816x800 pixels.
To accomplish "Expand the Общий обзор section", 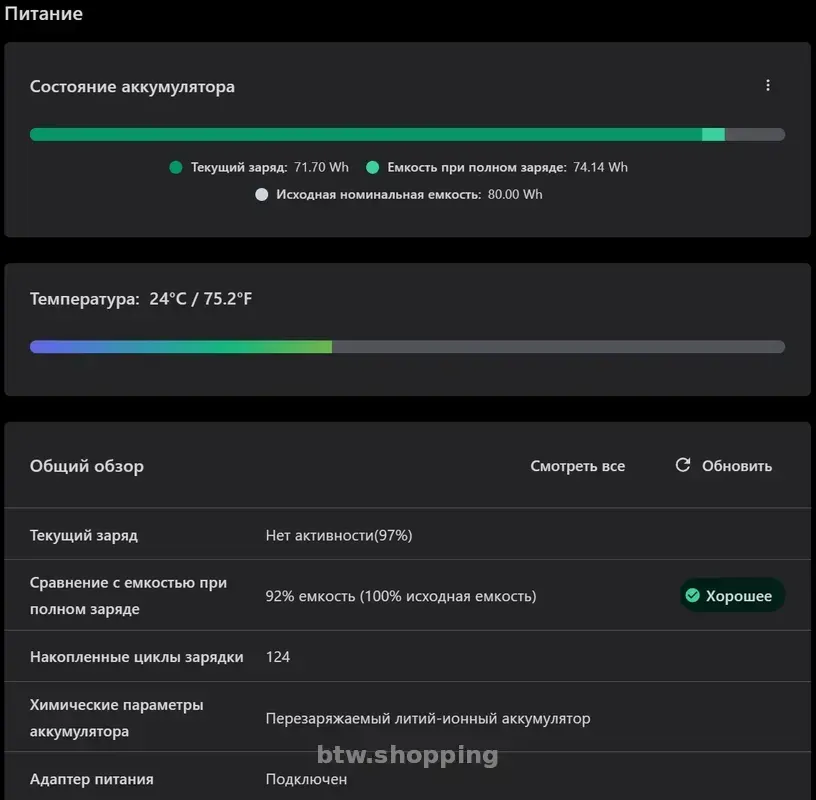I will click(87, 465).
